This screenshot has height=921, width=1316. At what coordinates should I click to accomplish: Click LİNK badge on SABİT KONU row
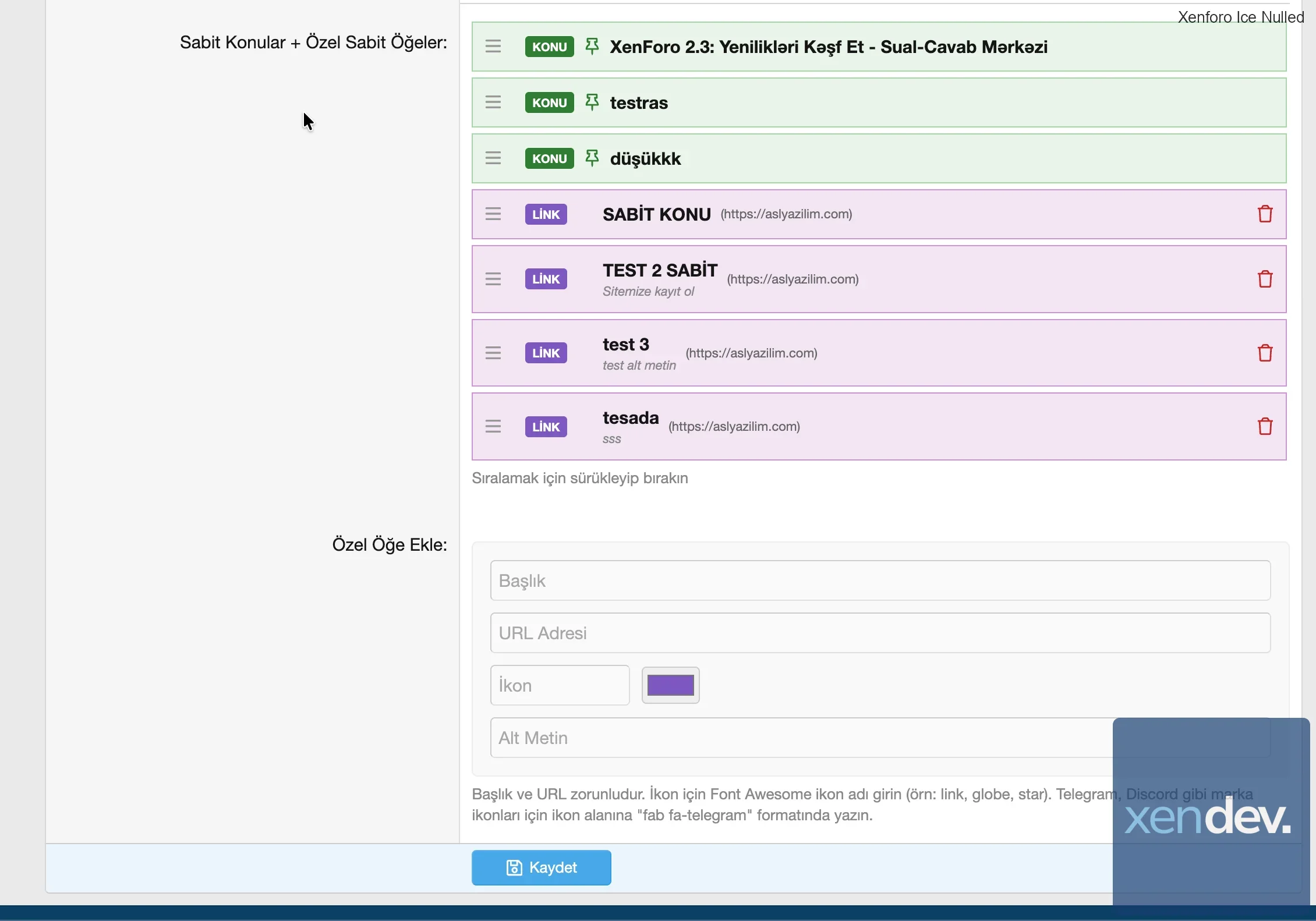546,214
